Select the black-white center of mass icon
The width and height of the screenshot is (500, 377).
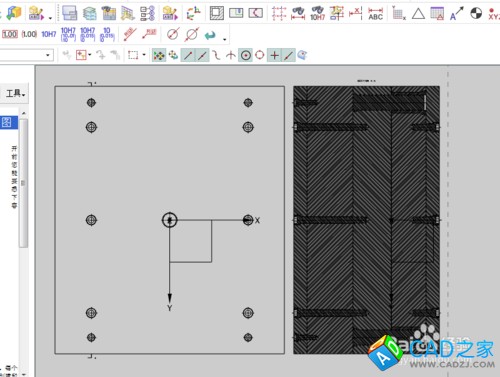(x=476, y=13)
